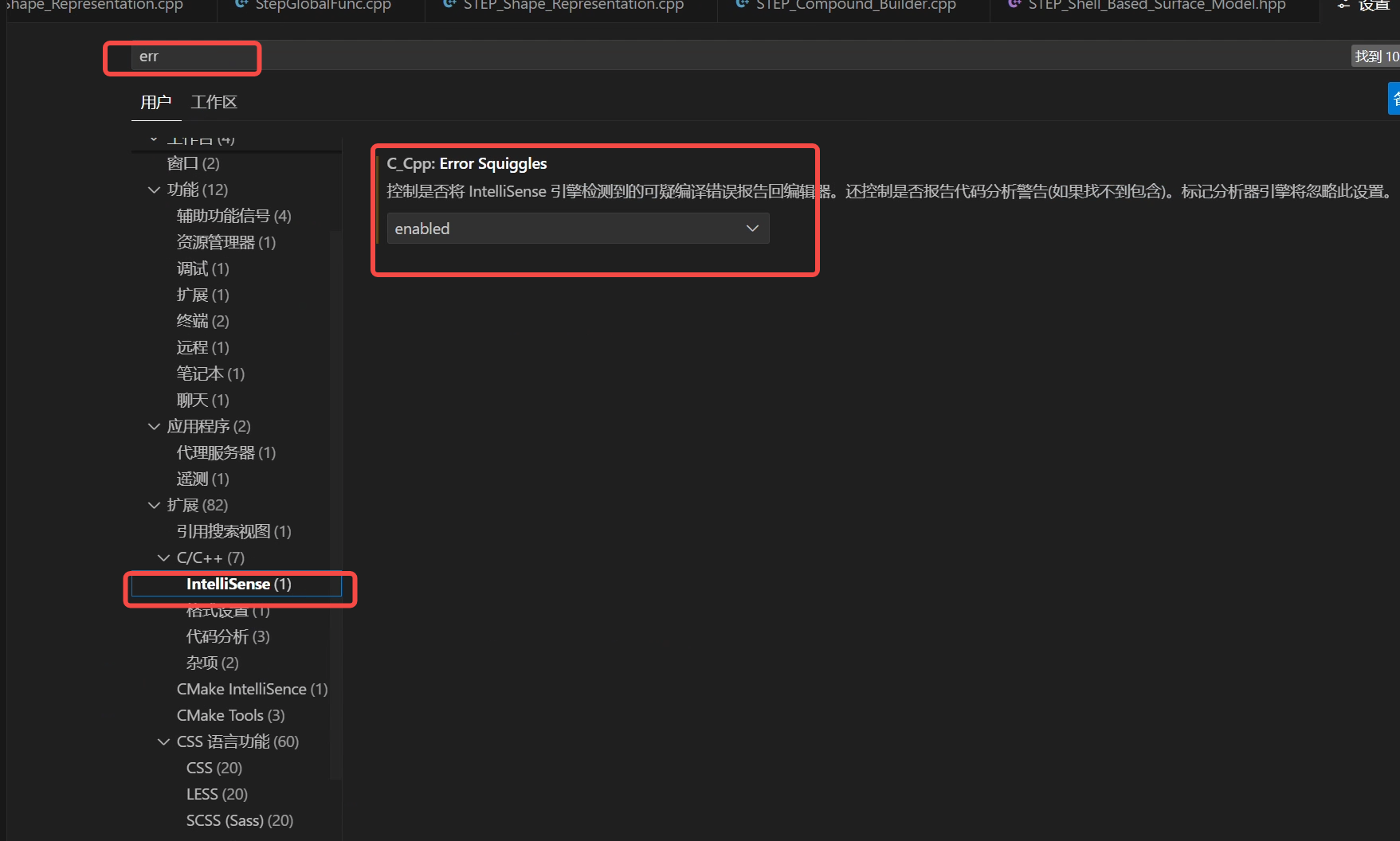Select SCSS (Sass) (20) category
The width and height of the screenshot is (1400, 841).
[x=240, y=820]
